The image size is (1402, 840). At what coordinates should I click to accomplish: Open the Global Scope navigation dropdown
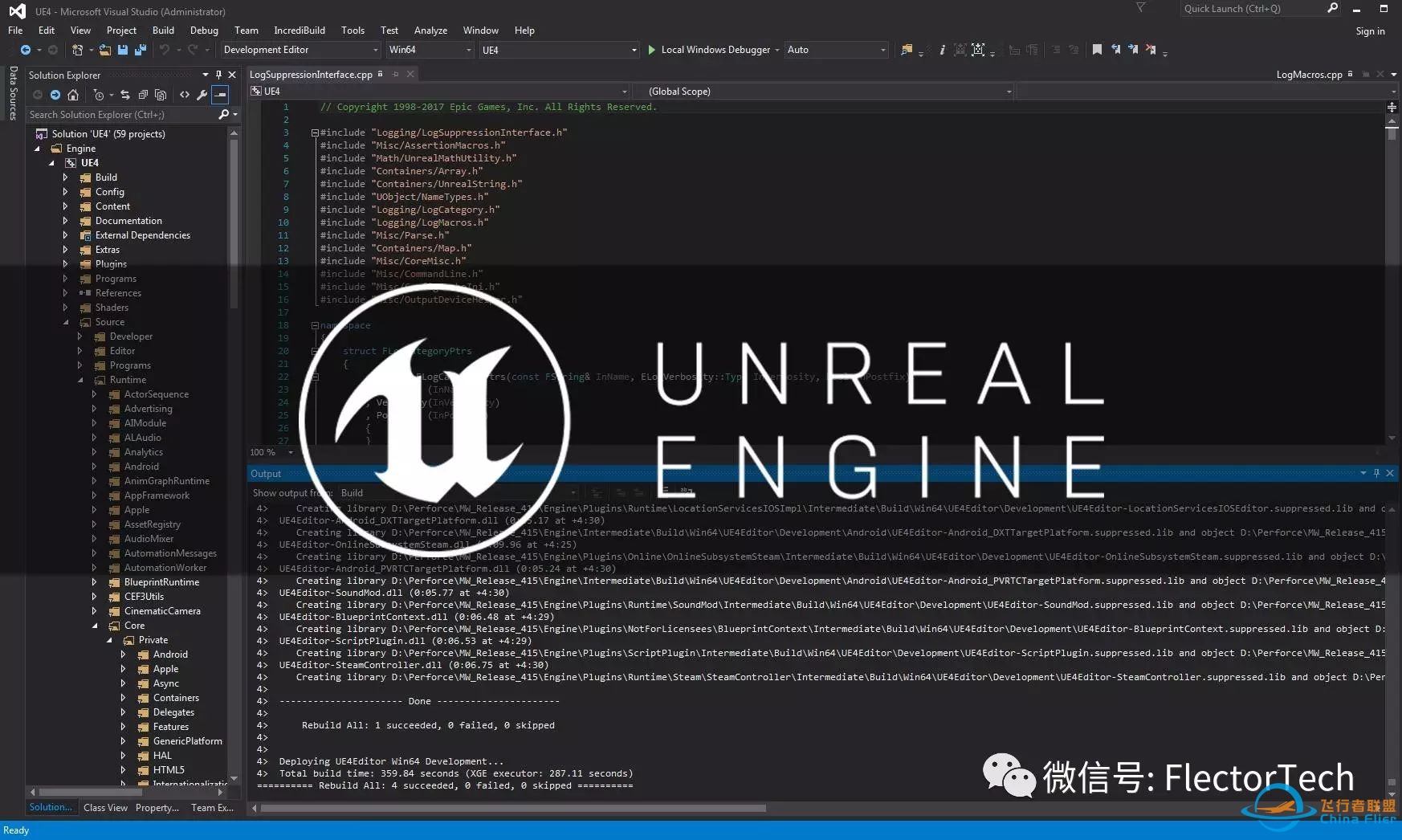point(824,92)
